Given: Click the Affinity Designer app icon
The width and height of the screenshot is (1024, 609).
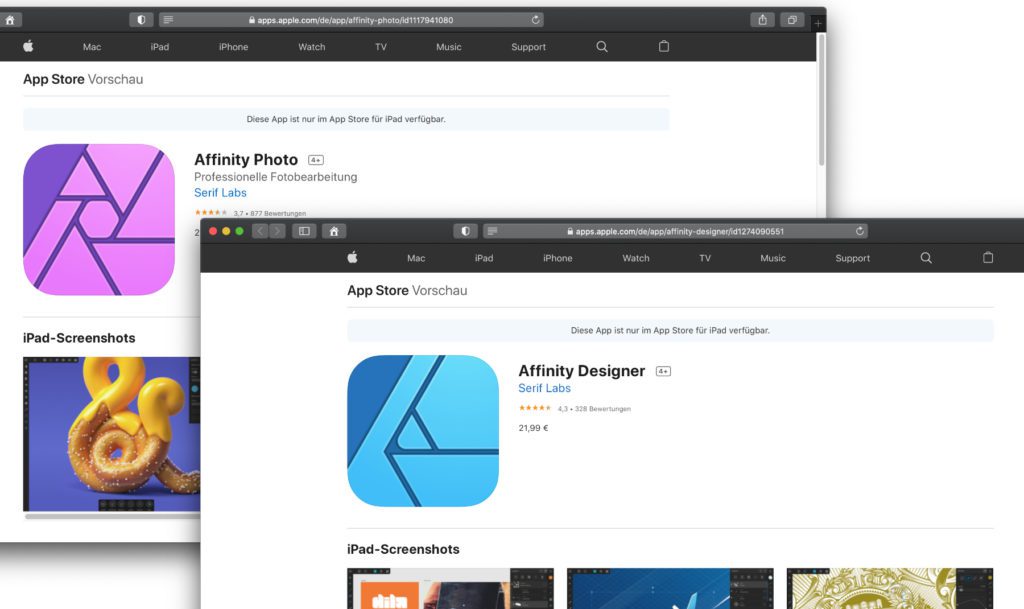Looking at the screenshot, I should pos(422,430).
